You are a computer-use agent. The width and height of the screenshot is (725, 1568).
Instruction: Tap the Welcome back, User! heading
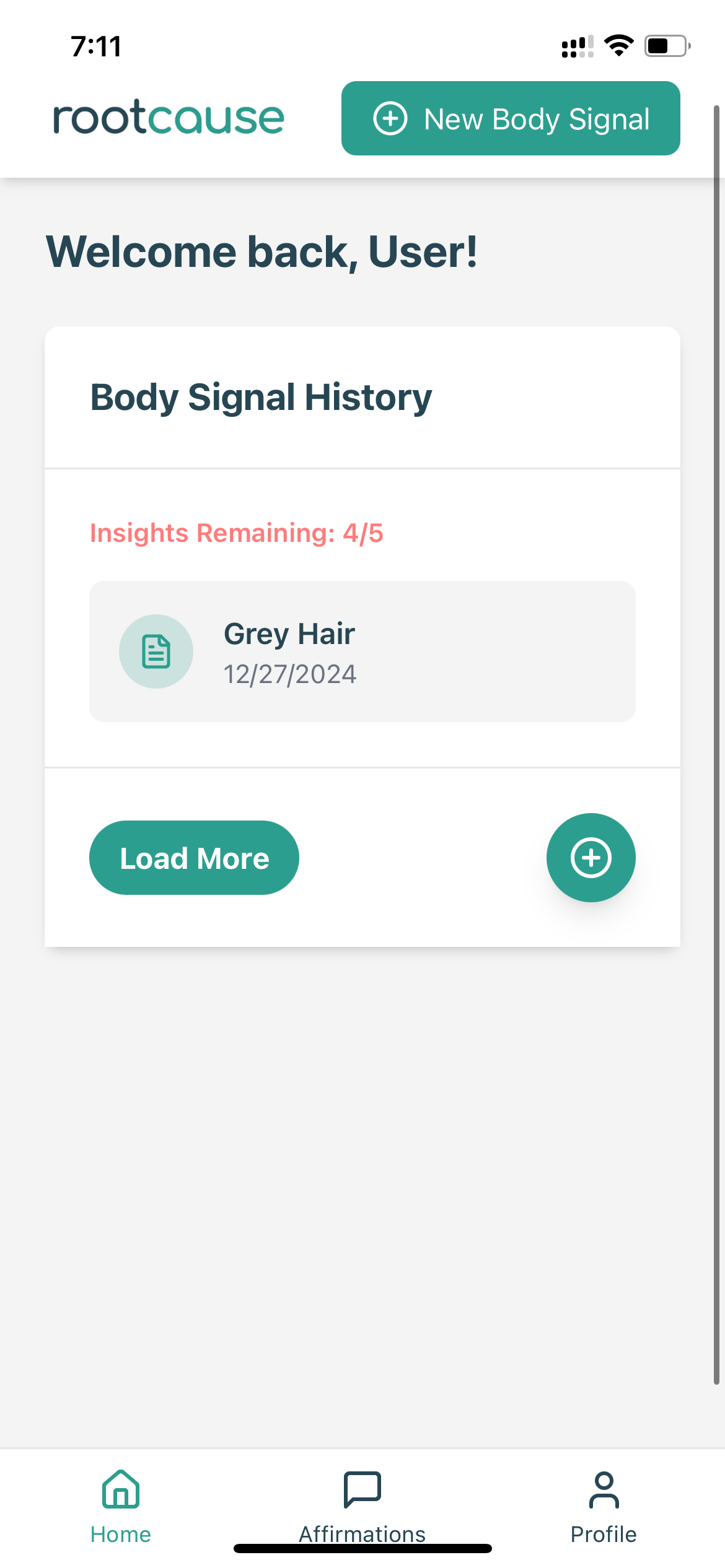[261, 252]
